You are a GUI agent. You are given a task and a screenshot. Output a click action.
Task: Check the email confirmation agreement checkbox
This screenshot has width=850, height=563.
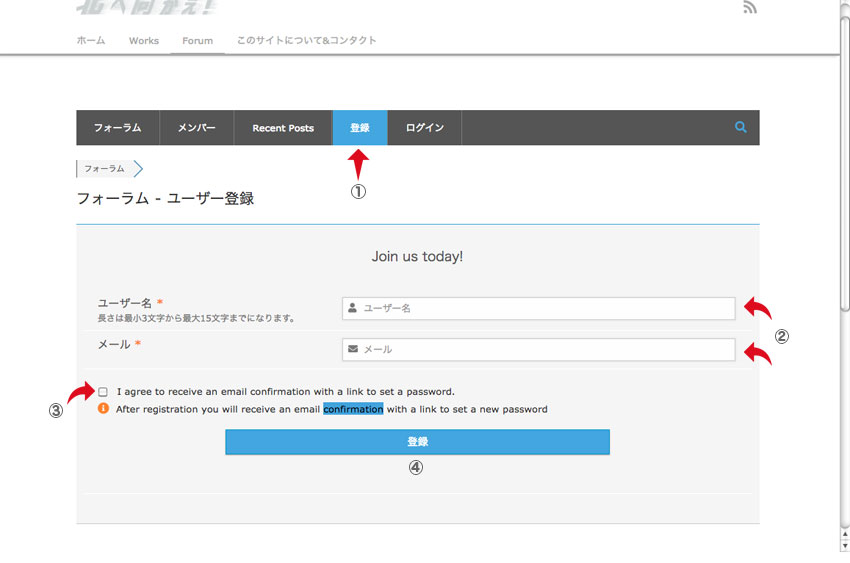point(103,392)
